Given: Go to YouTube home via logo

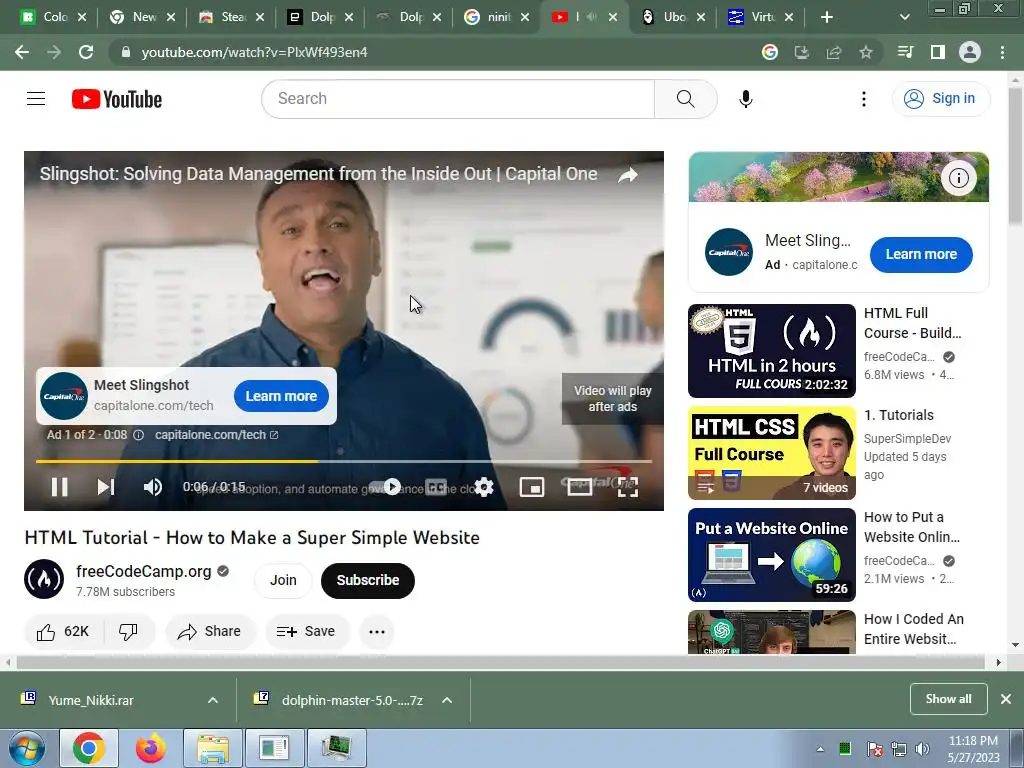Looking at the screenshot, I should [x=117, y=99].
